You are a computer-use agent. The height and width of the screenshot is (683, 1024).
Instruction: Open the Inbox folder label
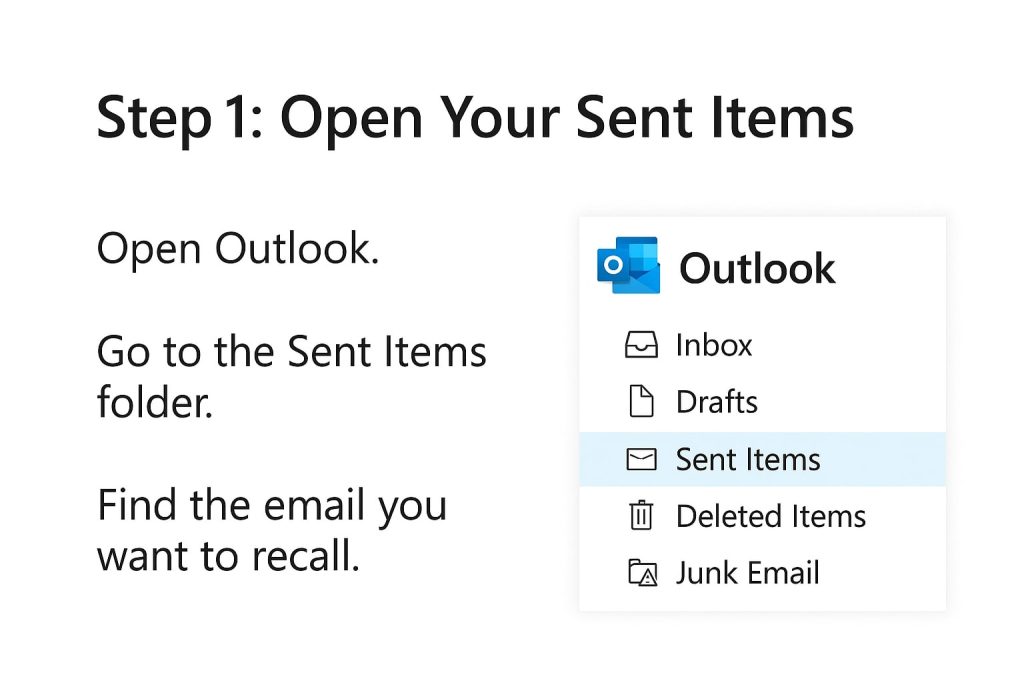(714, 346)
